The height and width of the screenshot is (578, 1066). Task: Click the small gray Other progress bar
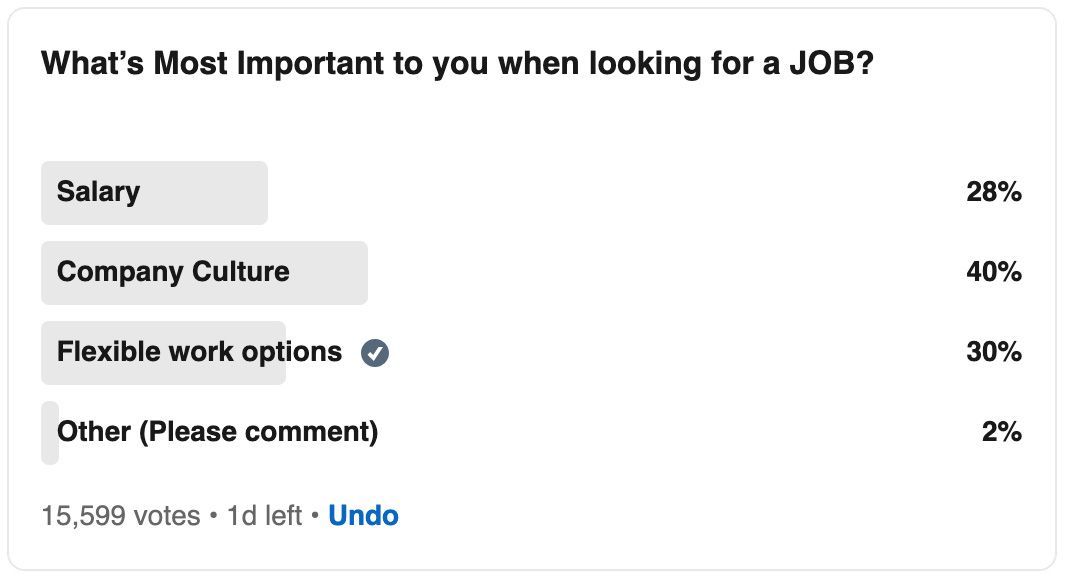[50, 432]
